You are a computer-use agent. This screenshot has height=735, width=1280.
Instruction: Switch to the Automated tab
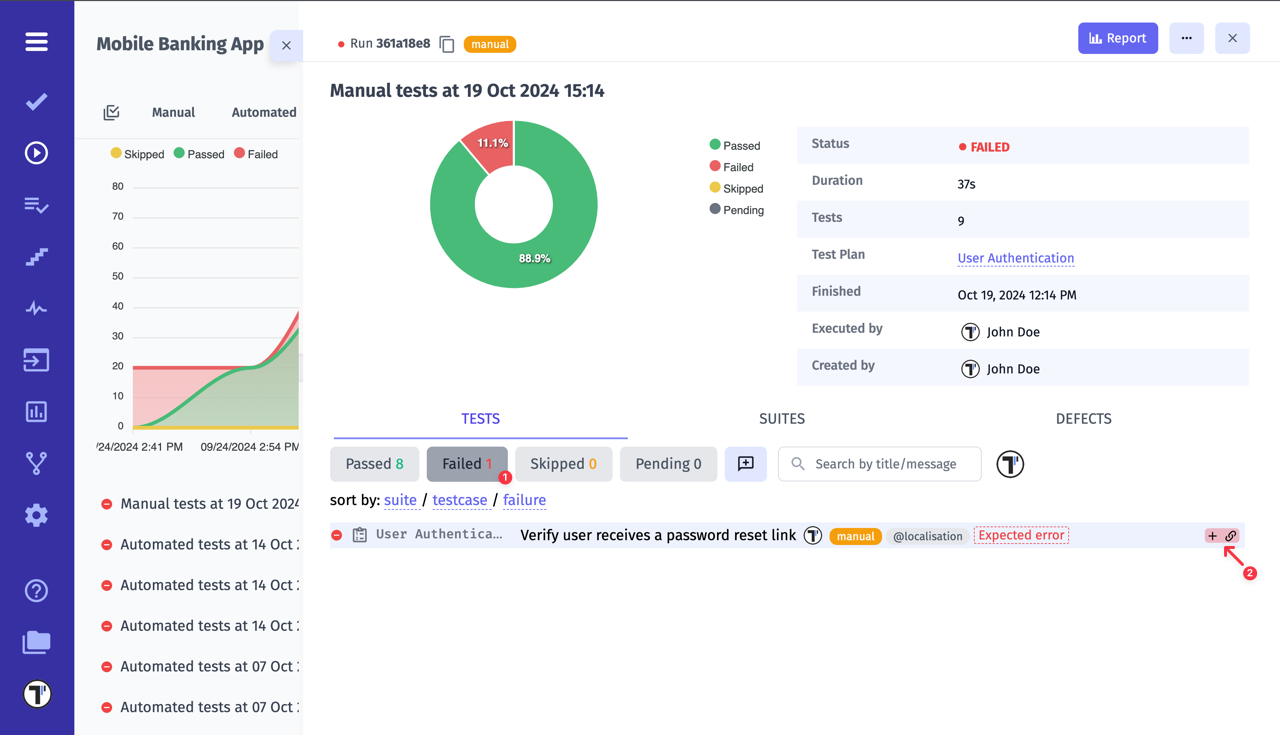coord(263,112)
